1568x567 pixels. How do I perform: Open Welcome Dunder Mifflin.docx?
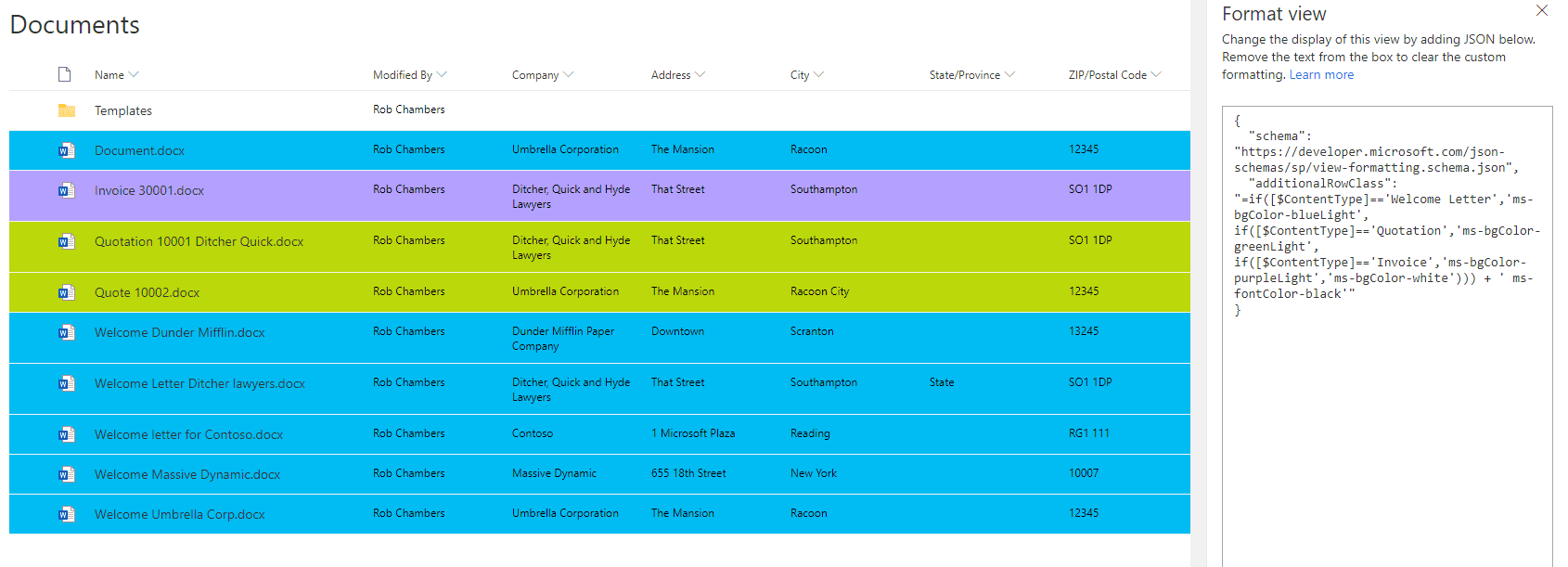pyautogui.click(x=179, y=332)
